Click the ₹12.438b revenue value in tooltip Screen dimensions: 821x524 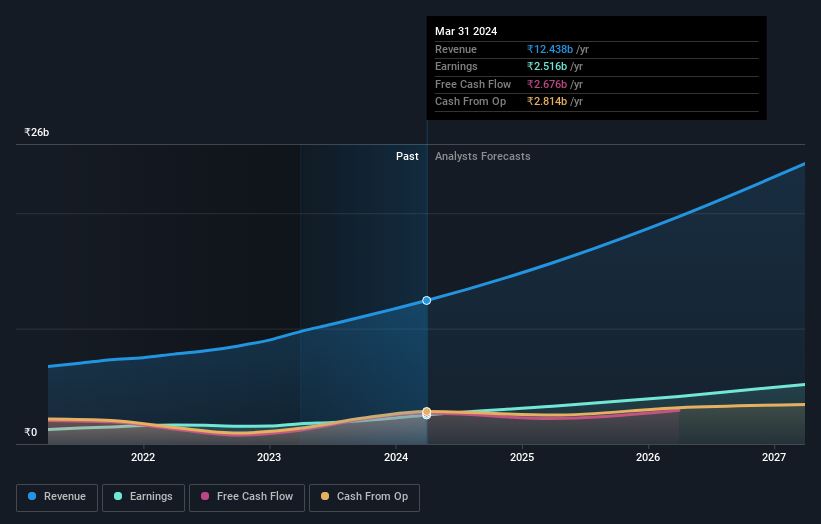click(550, 49)
